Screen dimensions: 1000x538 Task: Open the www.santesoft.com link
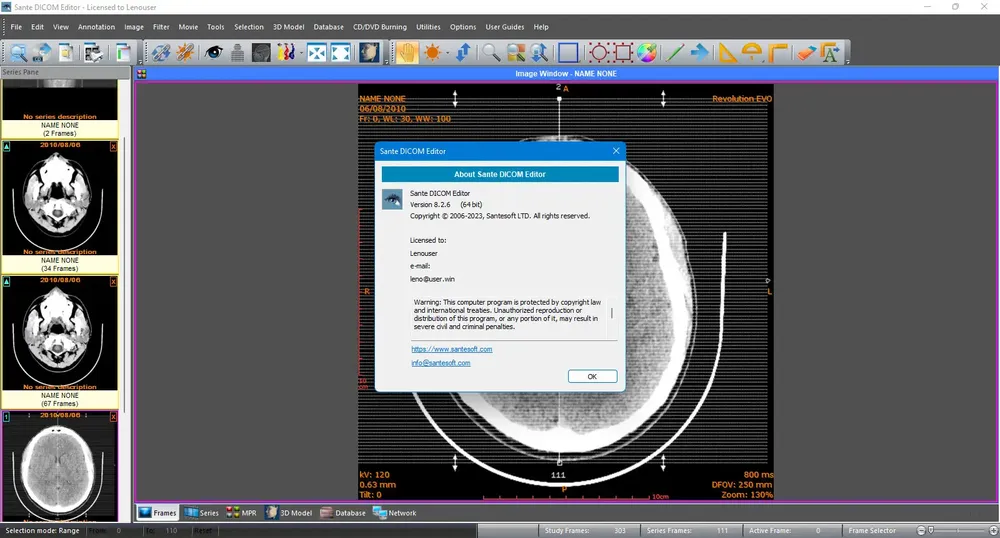coord(451,349)
